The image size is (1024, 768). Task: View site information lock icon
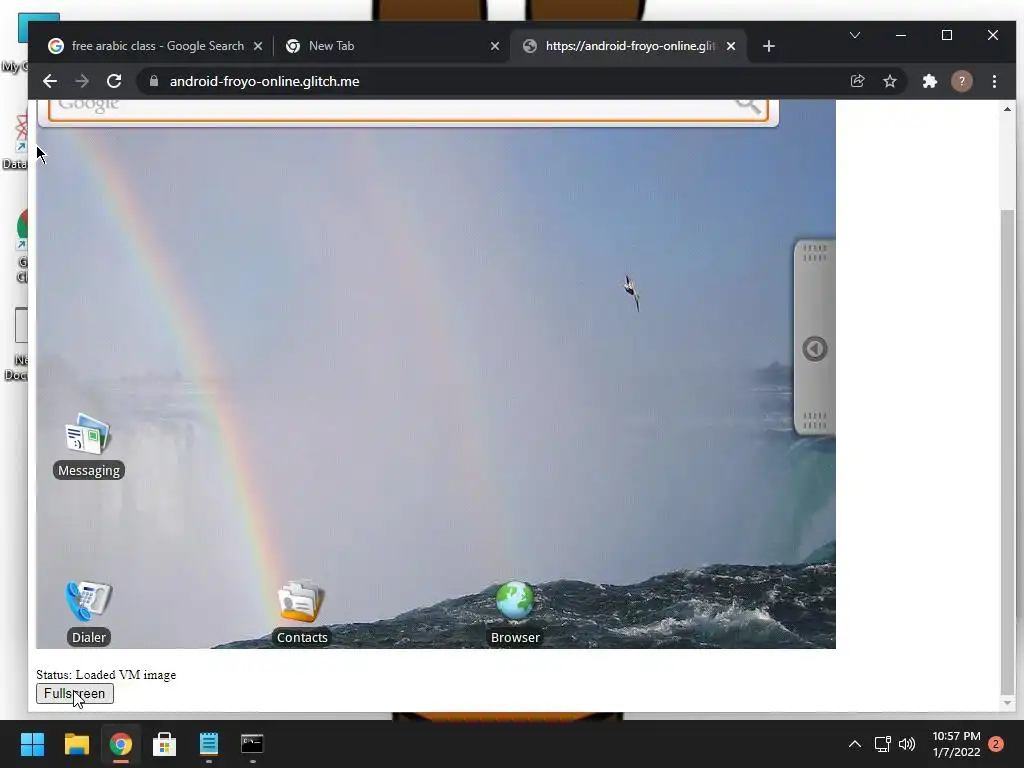pyautogui.click(x=154, y=81)
